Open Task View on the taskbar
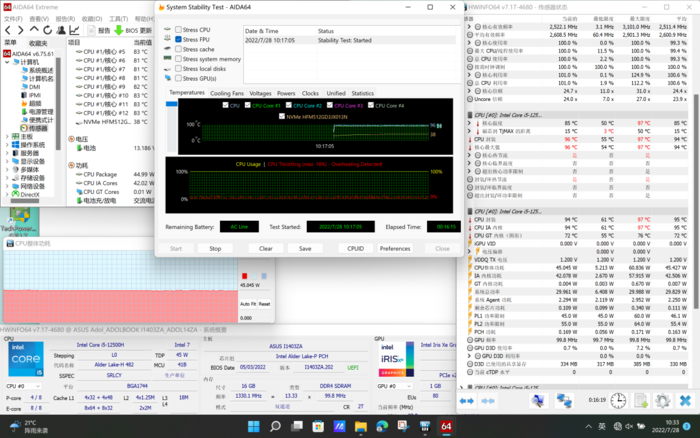 point(296,426)
